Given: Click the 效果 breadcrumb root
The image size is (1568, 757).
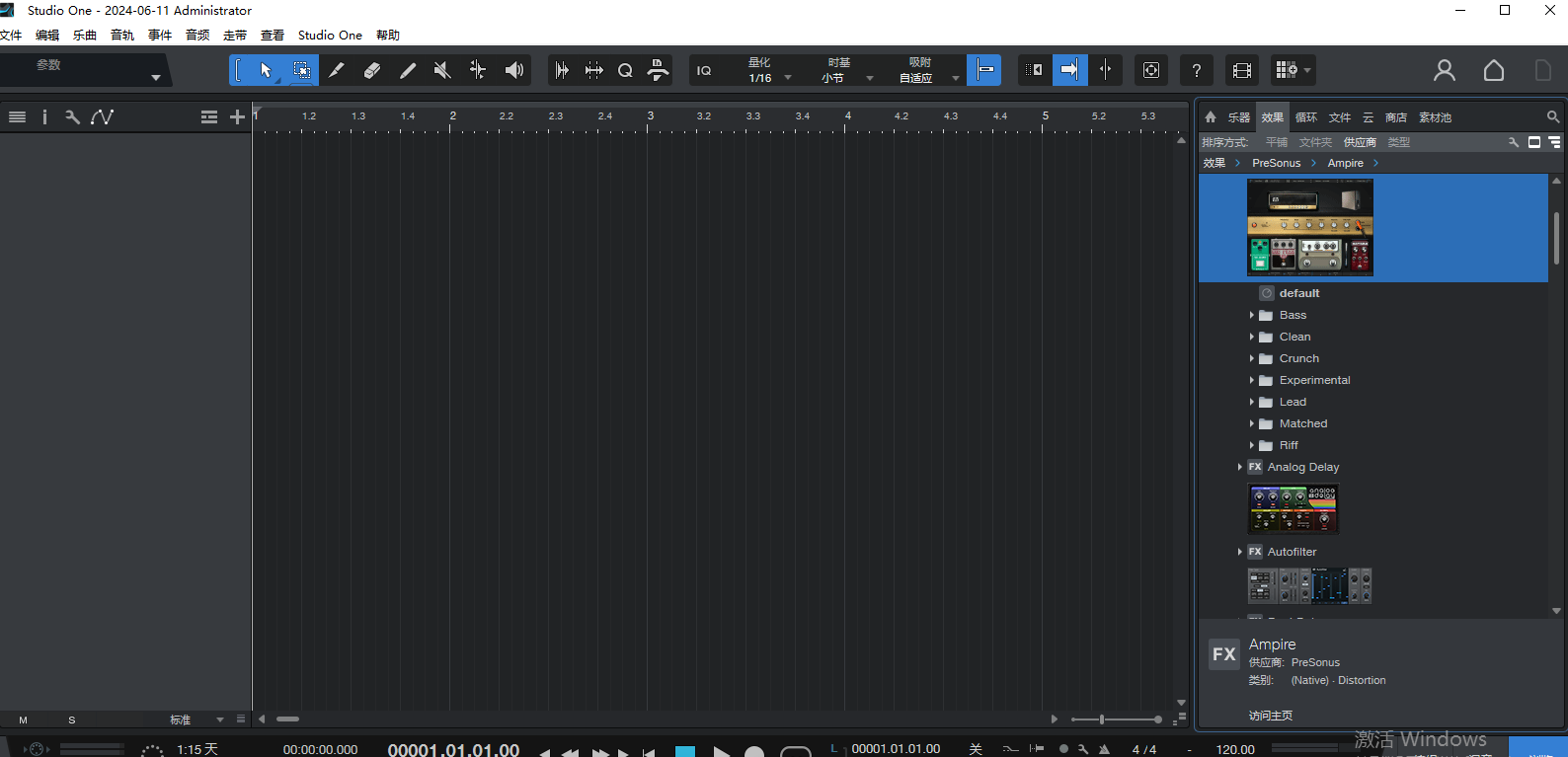Looking at the screenshot, I should (x=1215, y=163).
